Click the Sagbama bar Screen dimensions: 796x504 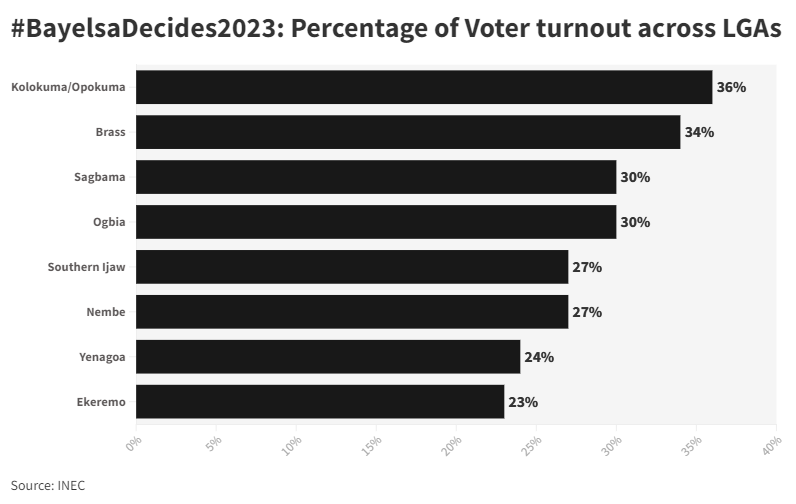pos(376,177)
